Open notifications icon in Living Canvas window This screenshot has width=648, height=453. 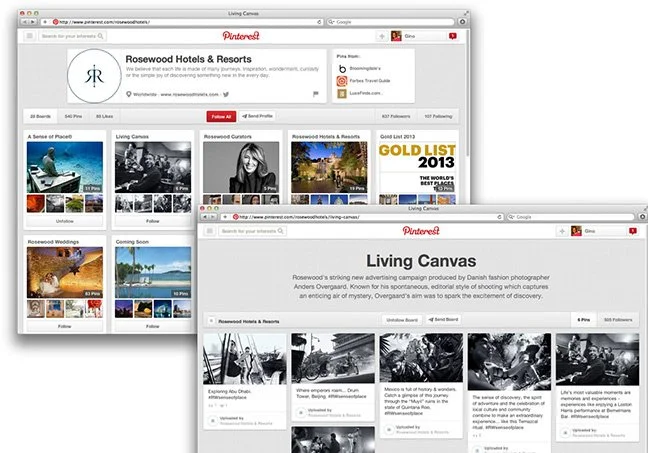(633, 231)
